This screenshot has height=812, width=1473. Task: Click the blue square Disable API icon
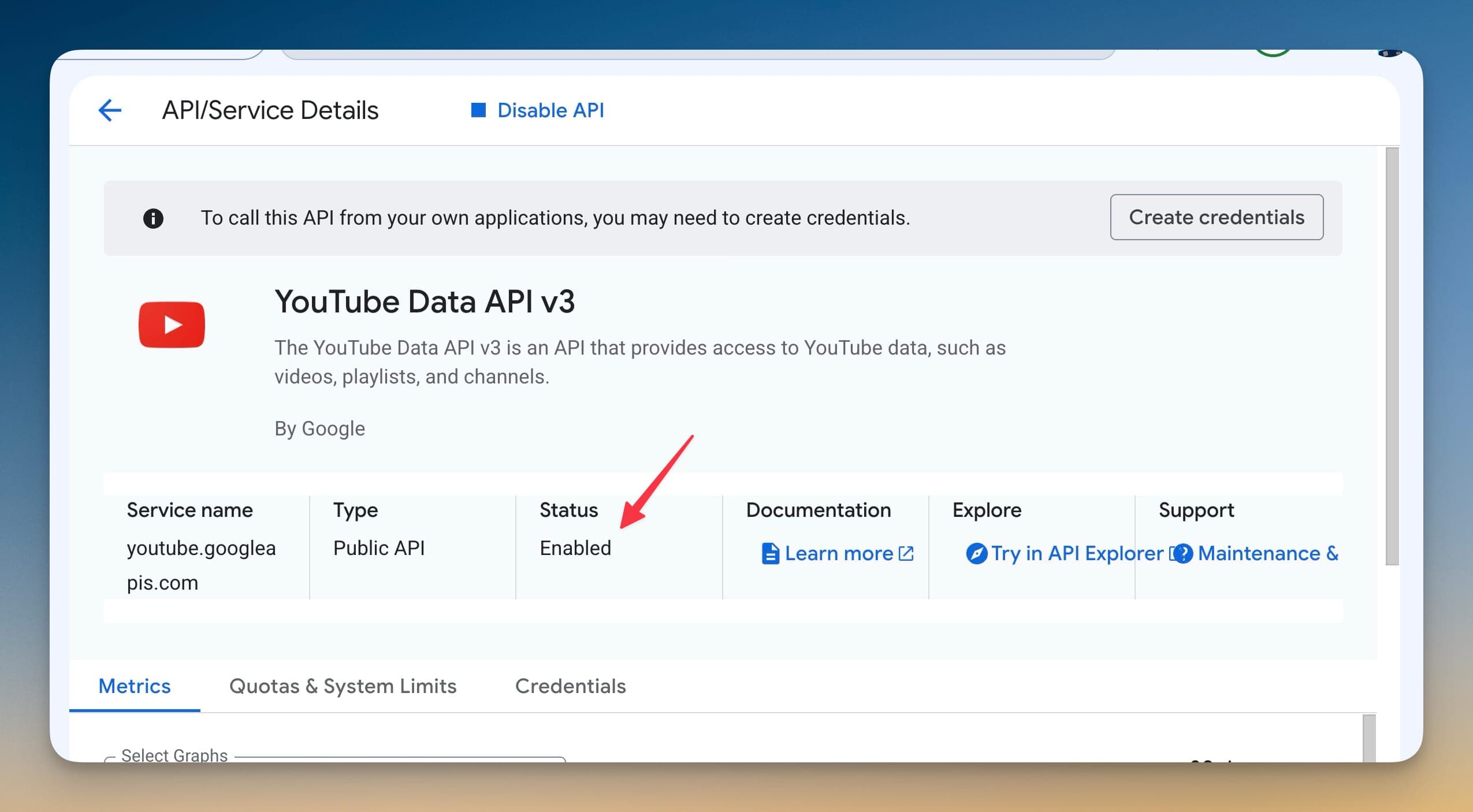coord(478,110)
